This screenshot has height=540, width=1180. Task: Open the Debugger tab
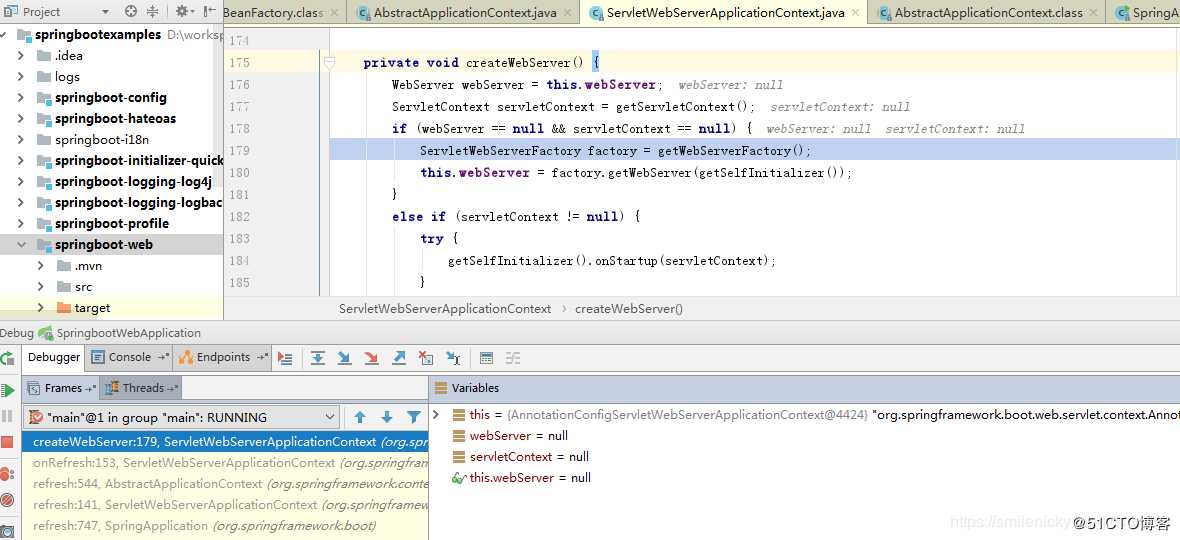coord(54,357)
